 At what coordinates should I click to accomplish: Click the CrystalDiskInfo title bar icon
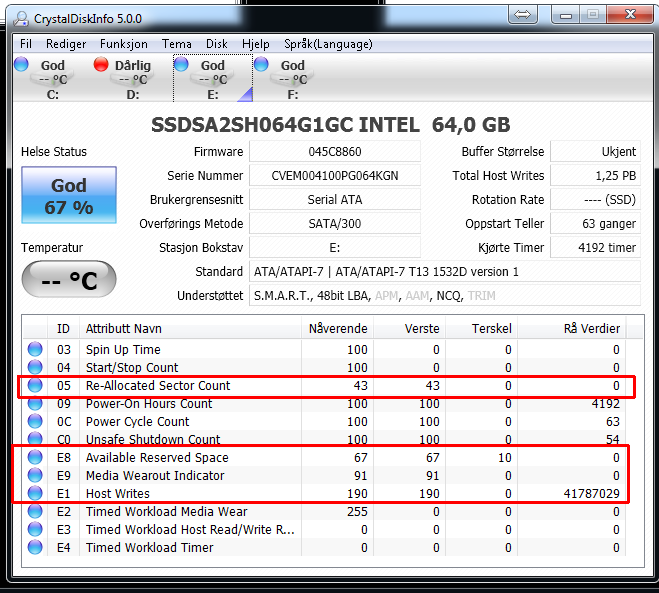click(x=21, y=18)
